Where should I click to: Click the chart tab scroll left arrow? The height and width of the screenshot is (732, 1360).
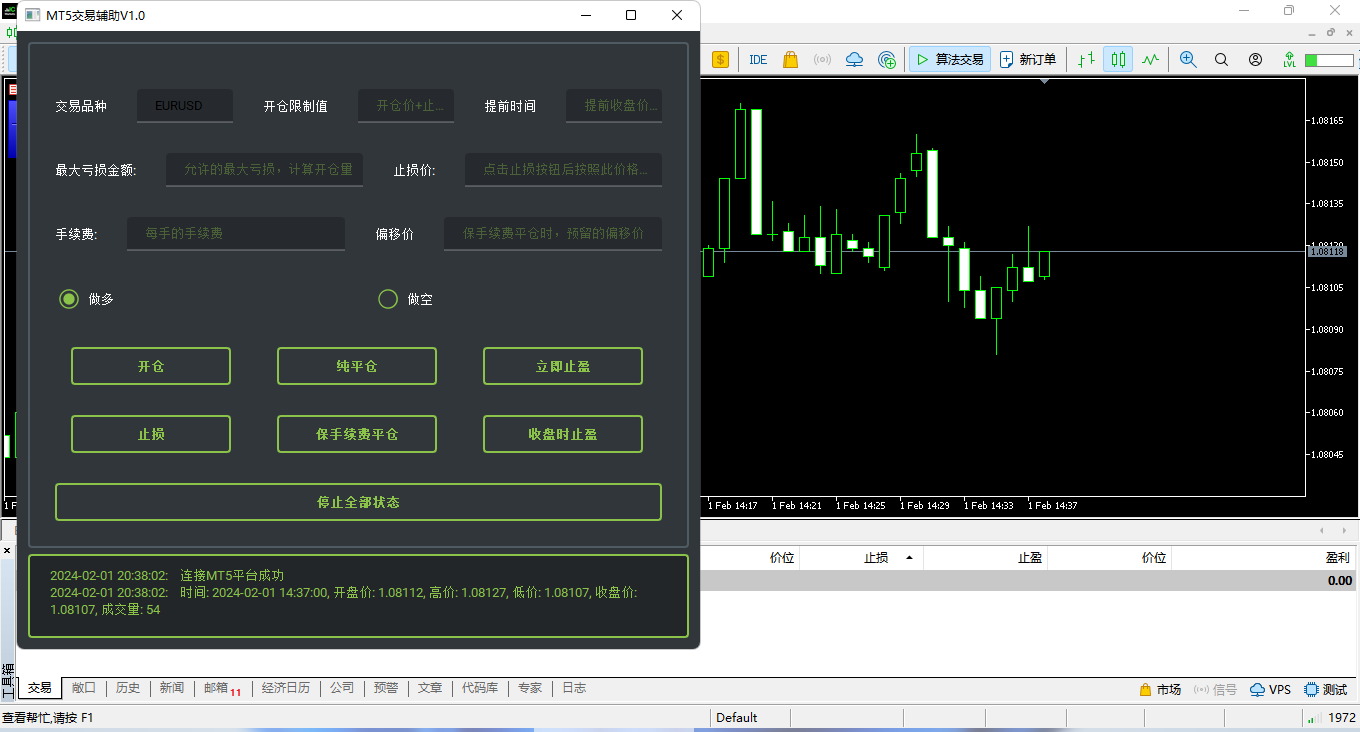(1322, 530)
